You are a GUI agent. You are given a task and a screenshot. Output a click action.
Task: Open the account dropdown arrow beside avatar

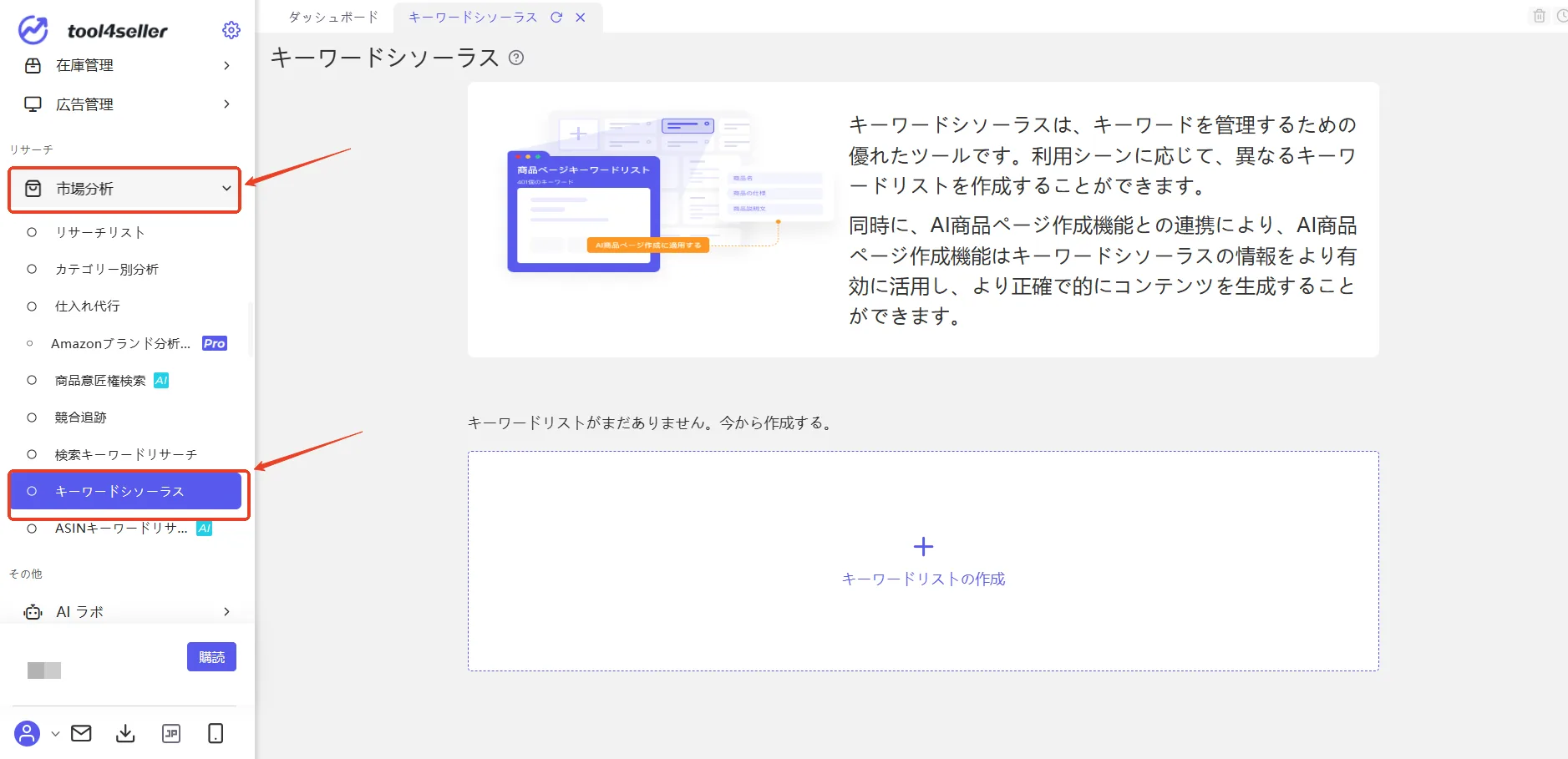(55, 734)
